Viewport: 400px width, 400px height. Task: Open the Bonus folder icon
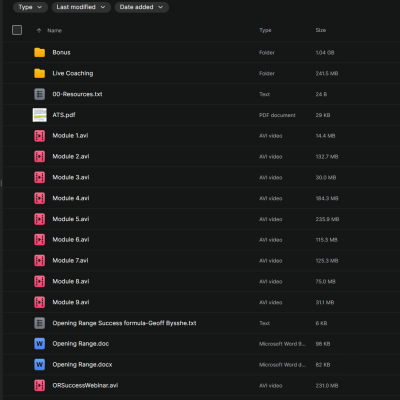[40, 52]
